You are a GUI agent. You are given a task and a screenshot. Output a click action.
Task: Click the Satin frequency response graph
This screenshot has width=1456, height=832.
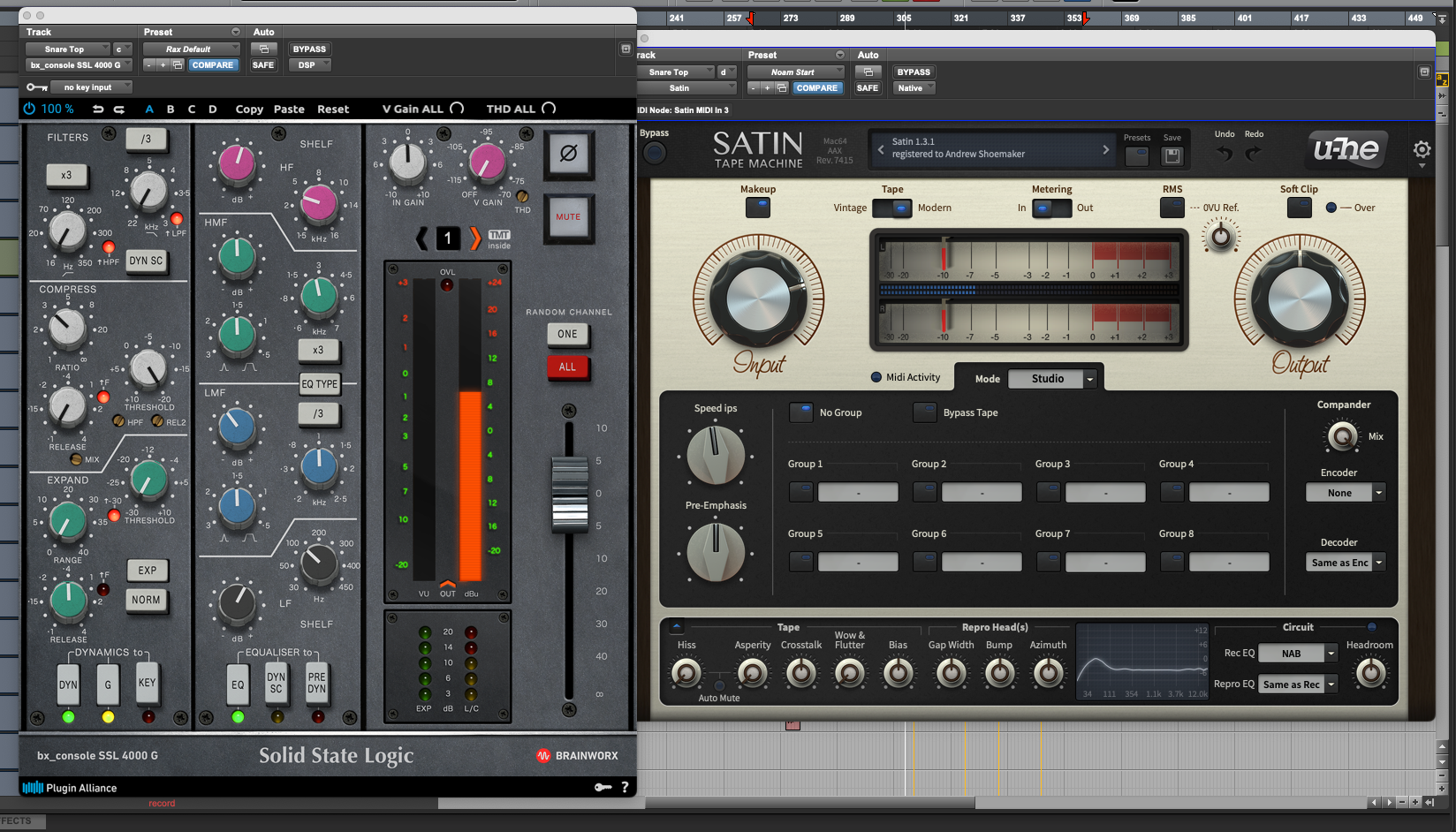pos(1141,661)
